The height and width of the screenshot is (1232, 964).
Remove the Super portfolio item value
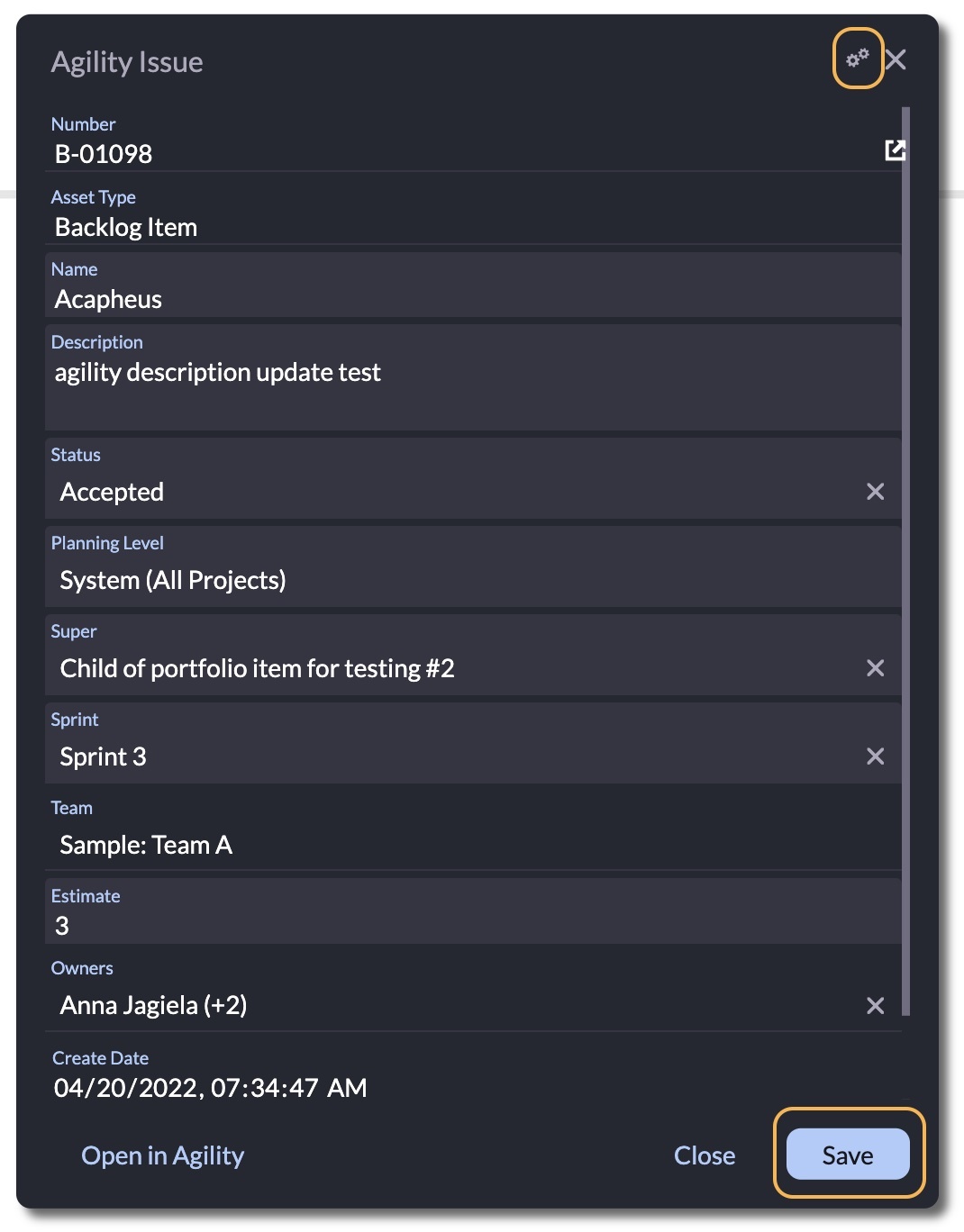point(875,668)
